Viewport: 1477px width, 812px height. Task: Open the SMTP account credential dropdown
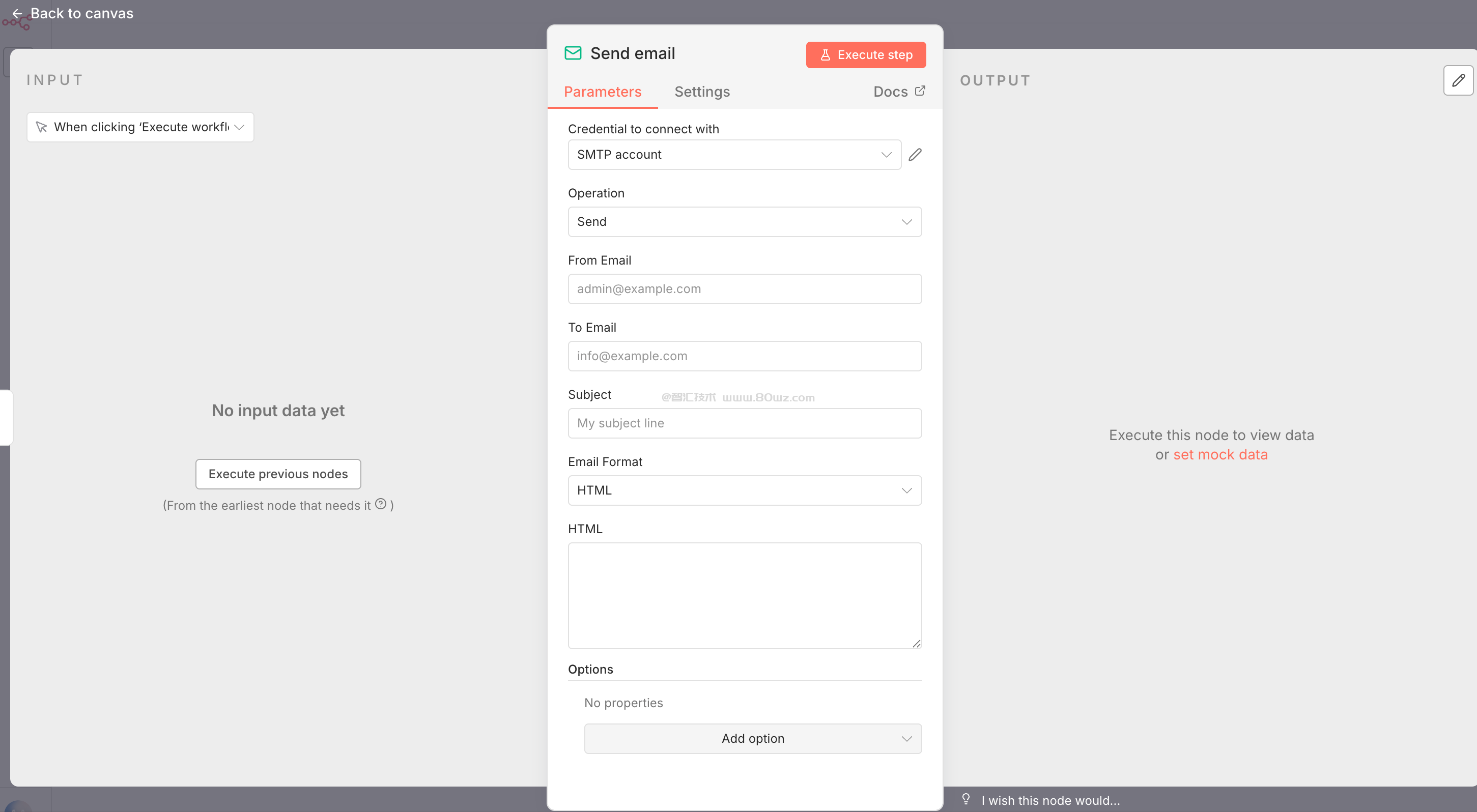pos(734,155)
